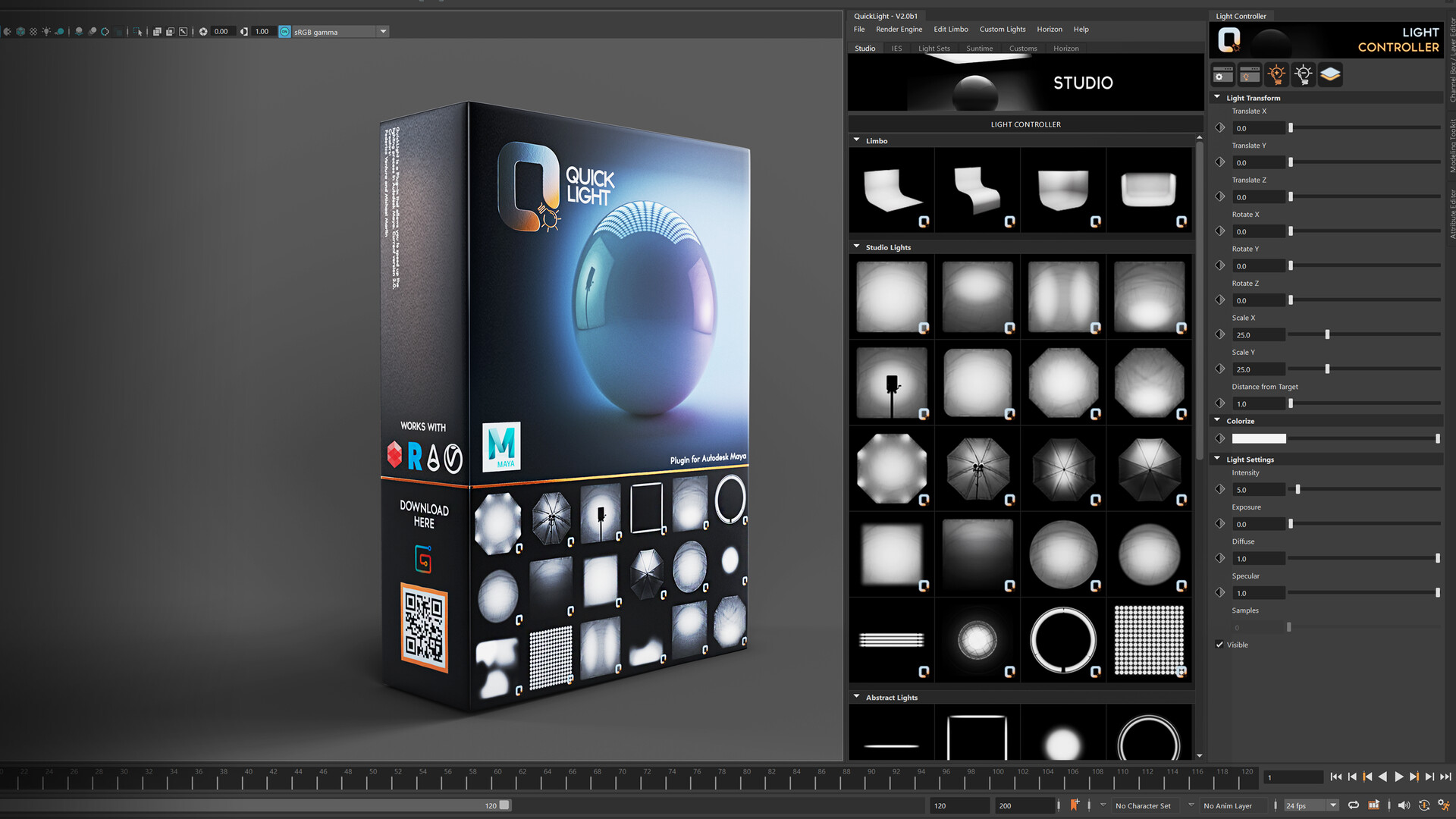Open the Custom Lights menu

coord(1003,29)
